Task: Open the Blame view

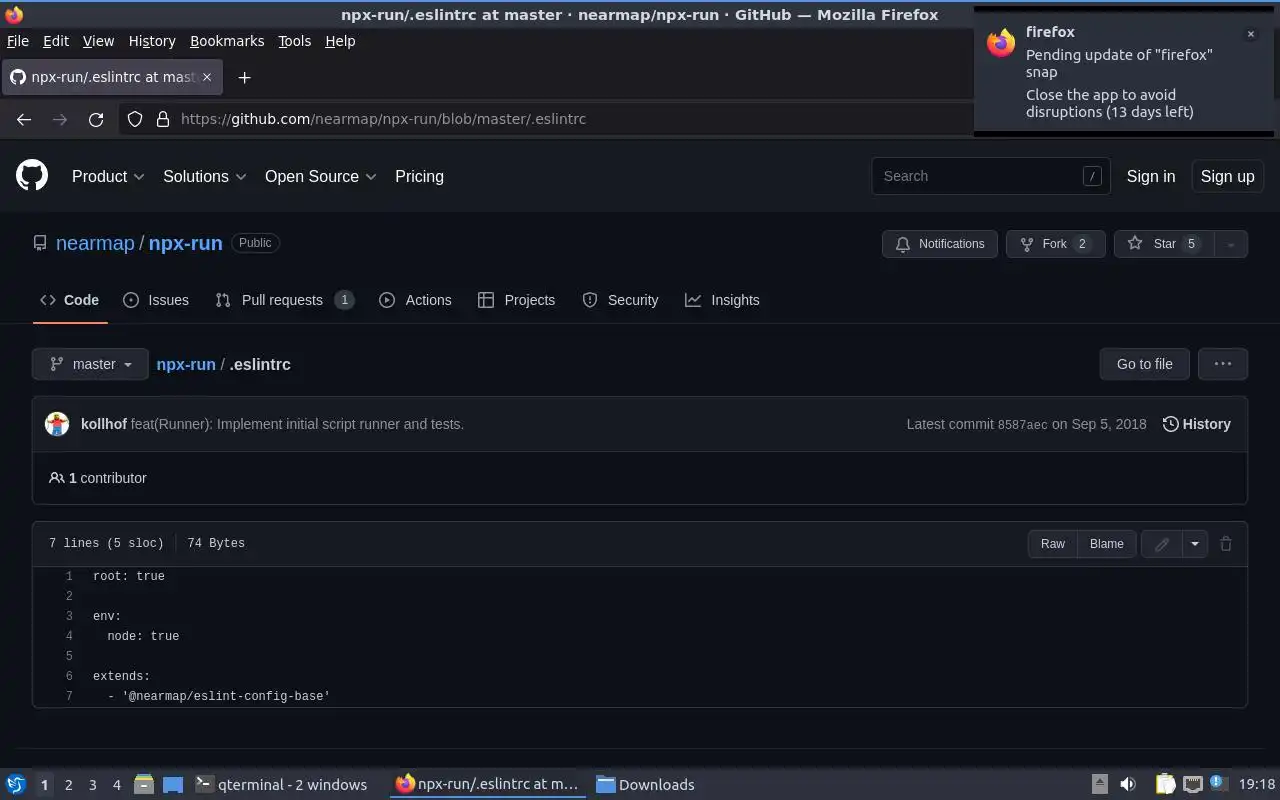Action: [1107, 544]
